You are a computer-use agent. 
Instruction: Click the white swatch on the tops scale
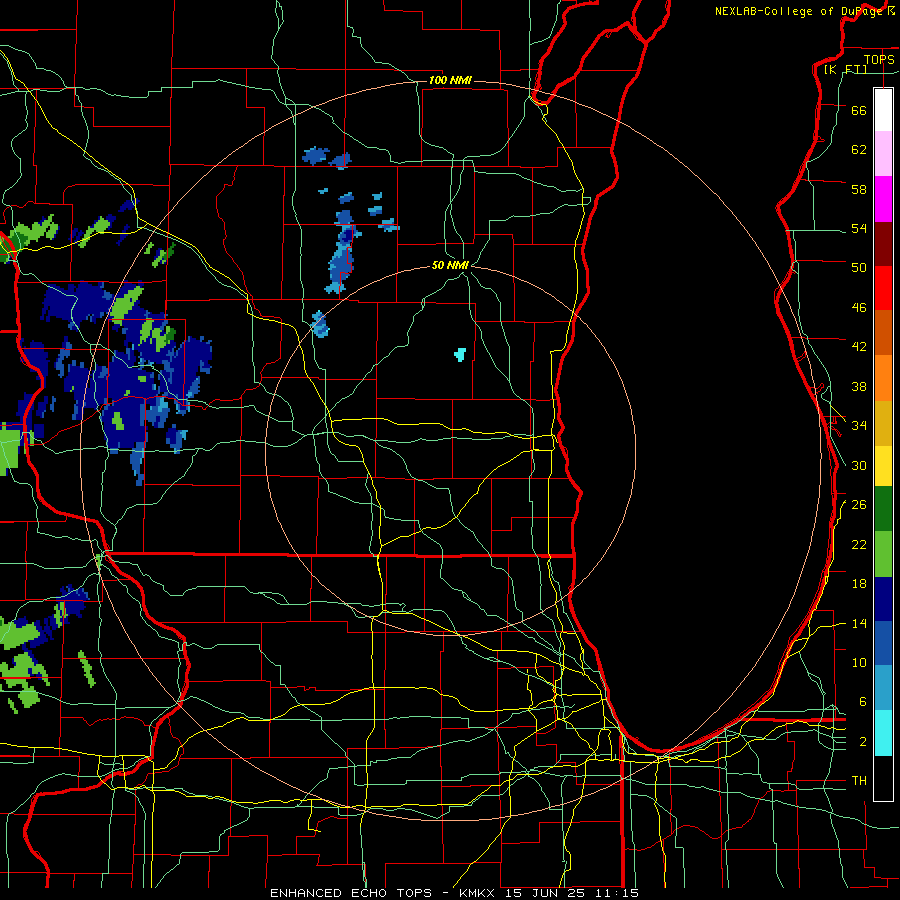pyautogui.click(x=883, y=110)
